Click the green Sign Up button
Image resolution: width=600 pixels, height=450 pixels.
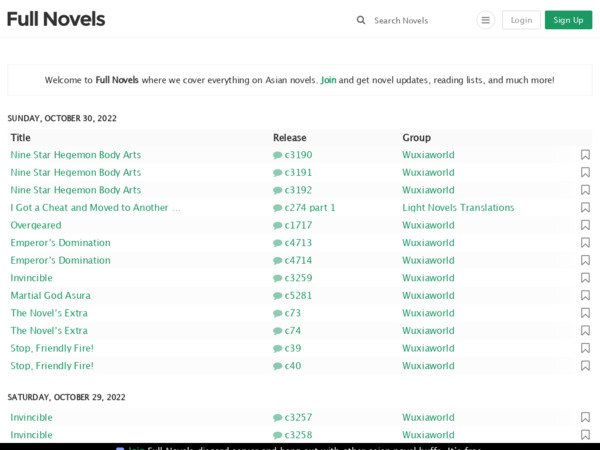point(568,20)
